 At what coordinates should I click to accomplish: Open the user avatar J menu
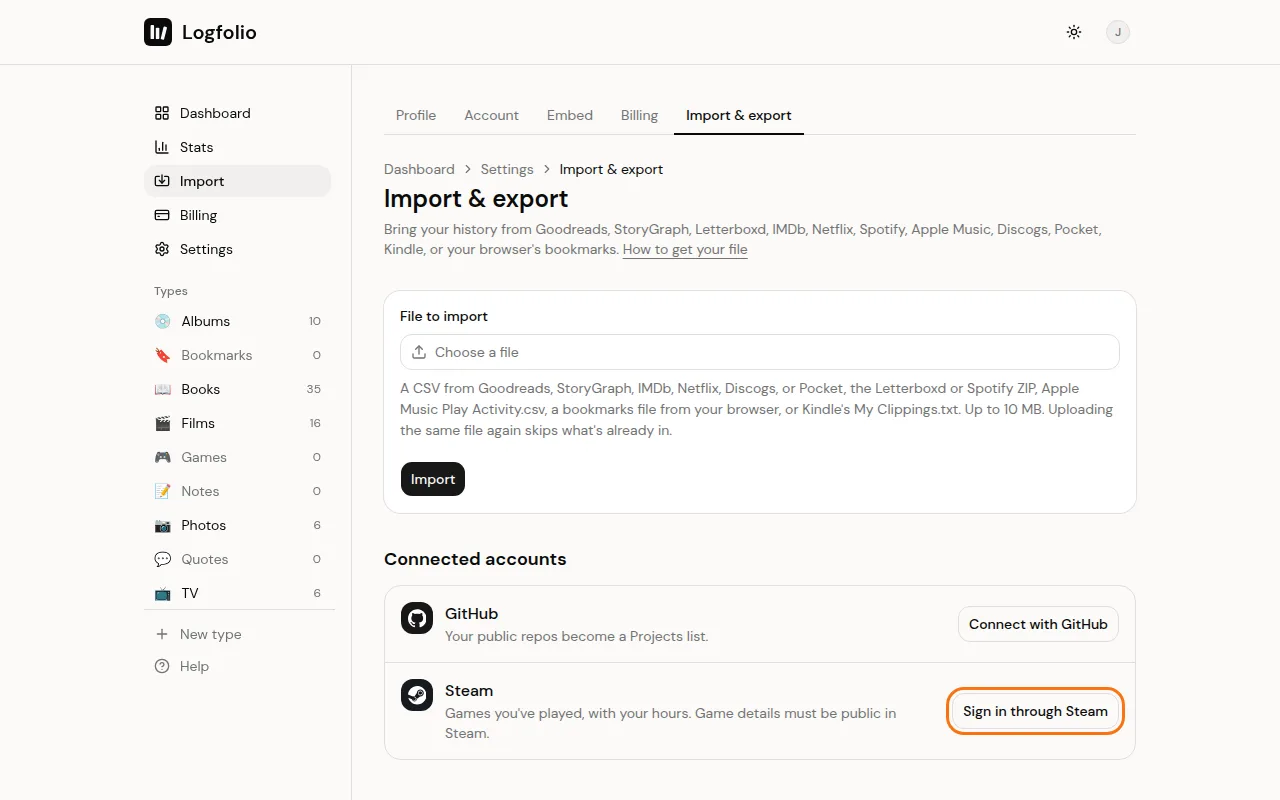point(1118,32)
